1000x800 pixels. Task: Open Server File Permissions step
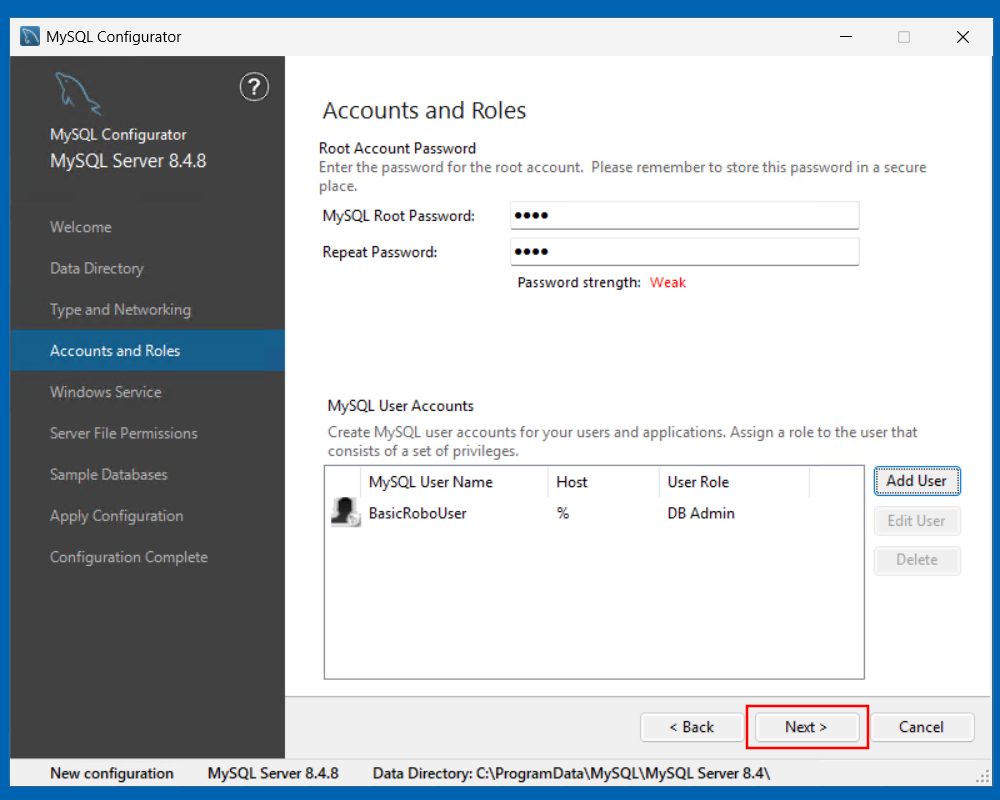coord(123,433)
